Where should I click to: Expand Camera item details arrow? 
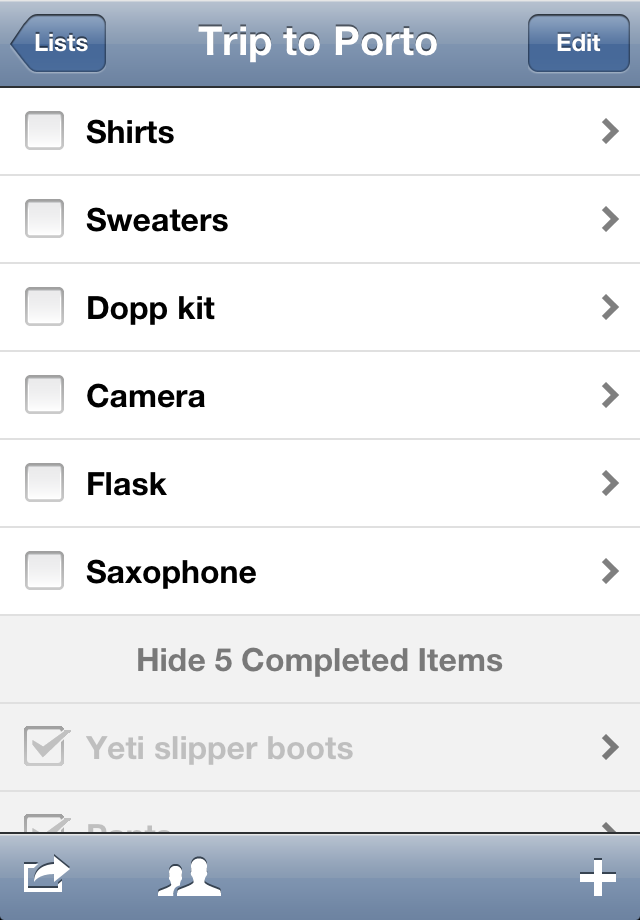point(610,395)
